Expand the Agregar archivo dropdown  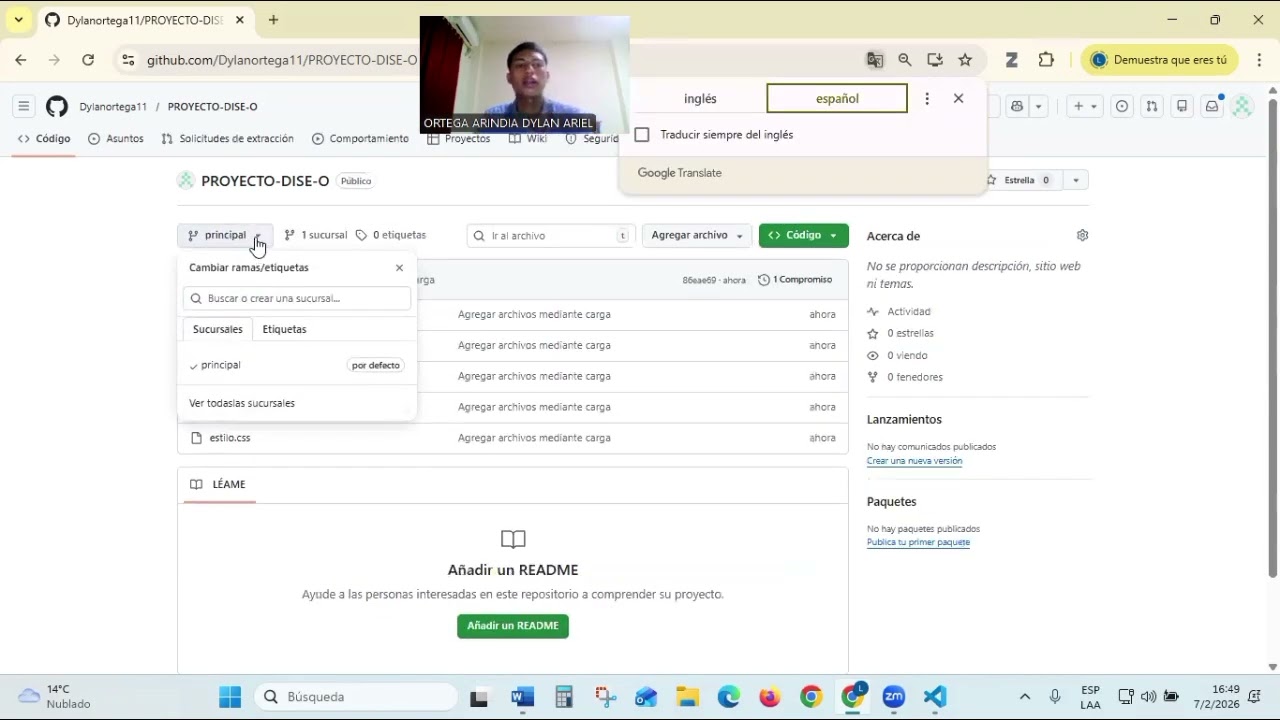[x=697, y=235]
